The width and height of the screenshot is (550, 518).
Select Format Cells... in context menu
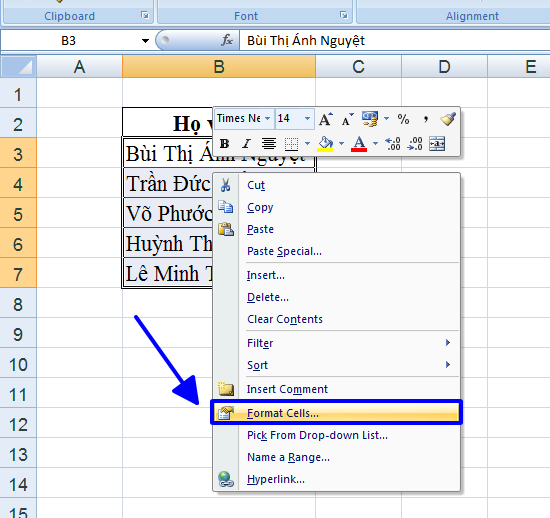[336, 412]
